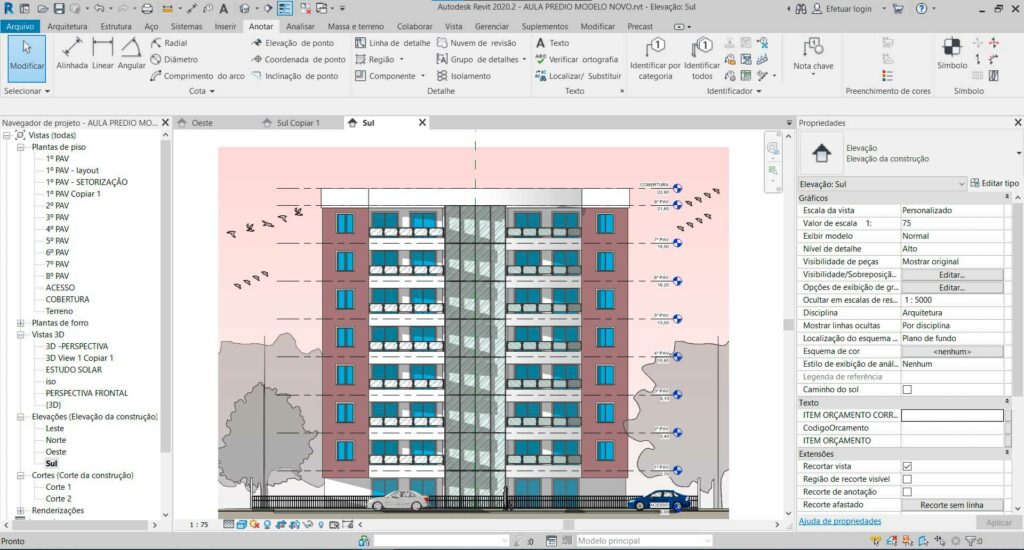This screenshot has height=550, width=1024.
Task: Click Efetuar login
Action: pyautogui.click(x=848, y=8)
